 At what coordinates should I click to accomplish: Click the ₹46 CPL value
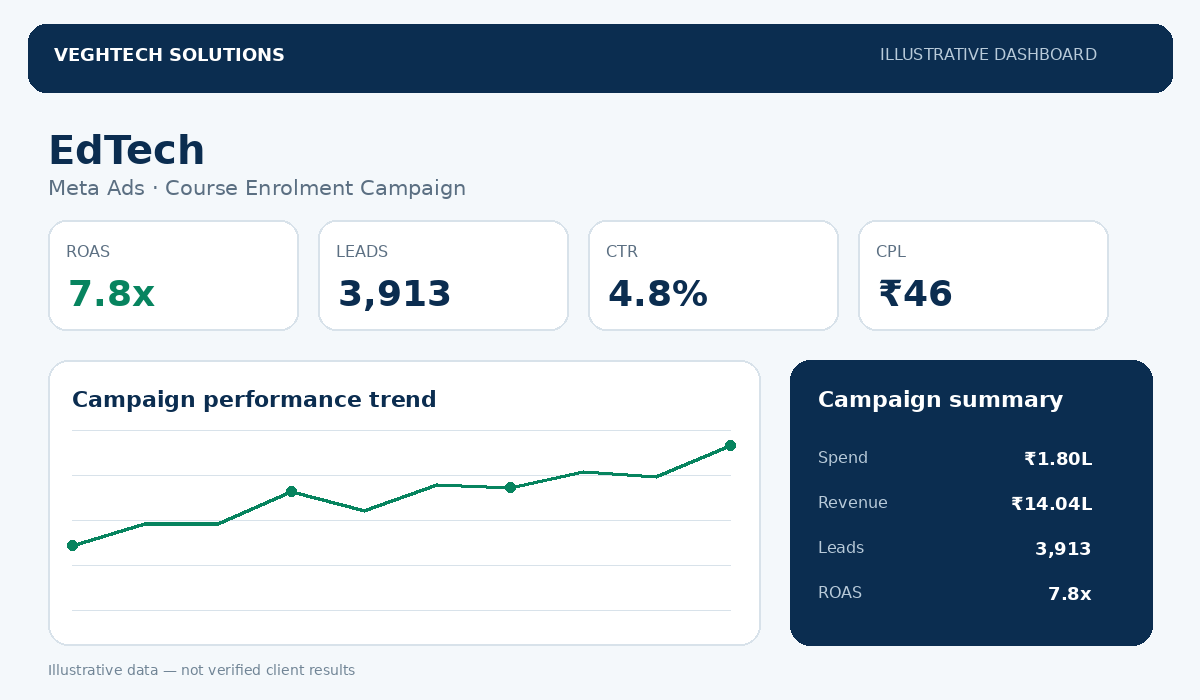[915, 294]
